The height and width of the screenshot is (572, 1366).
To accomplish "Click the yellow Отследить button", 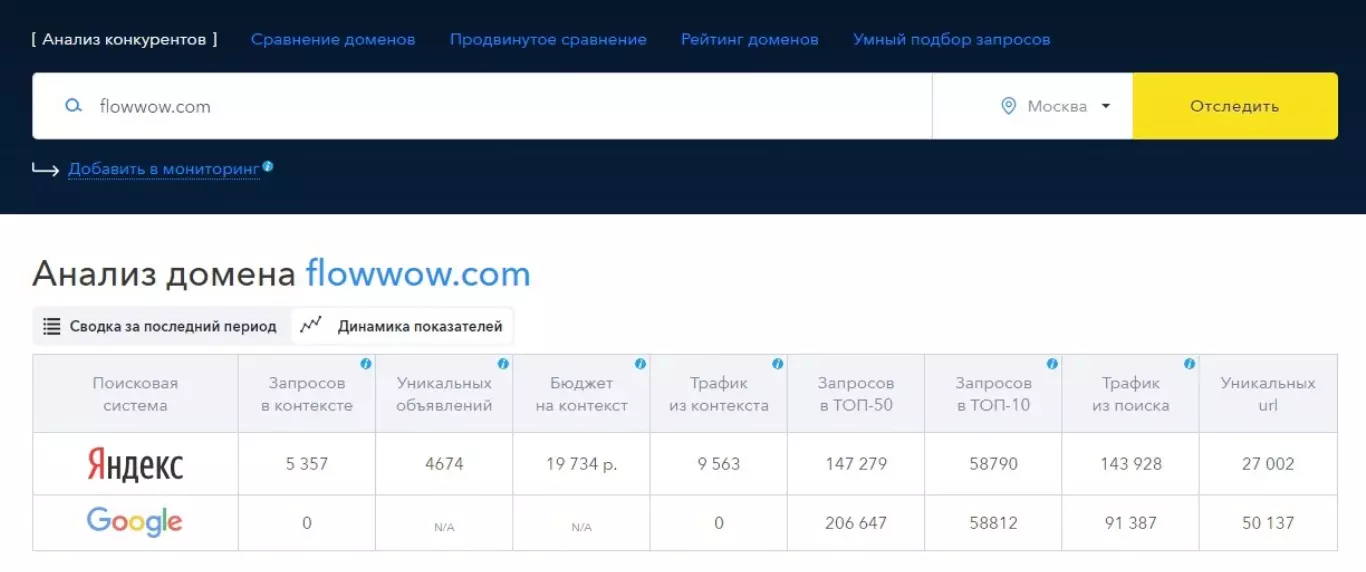I will coord(1235,106).
